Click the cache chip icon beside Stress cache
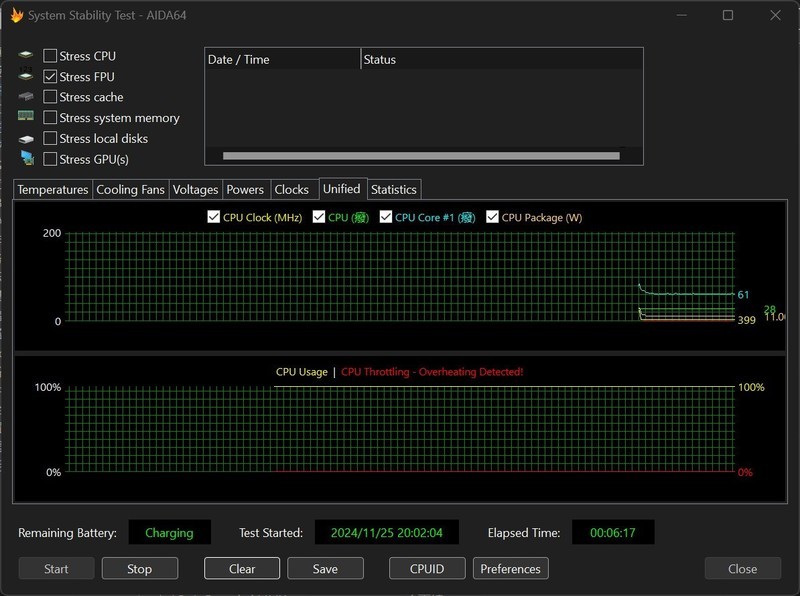The image size is (800, 596). (x=26, y=97)
